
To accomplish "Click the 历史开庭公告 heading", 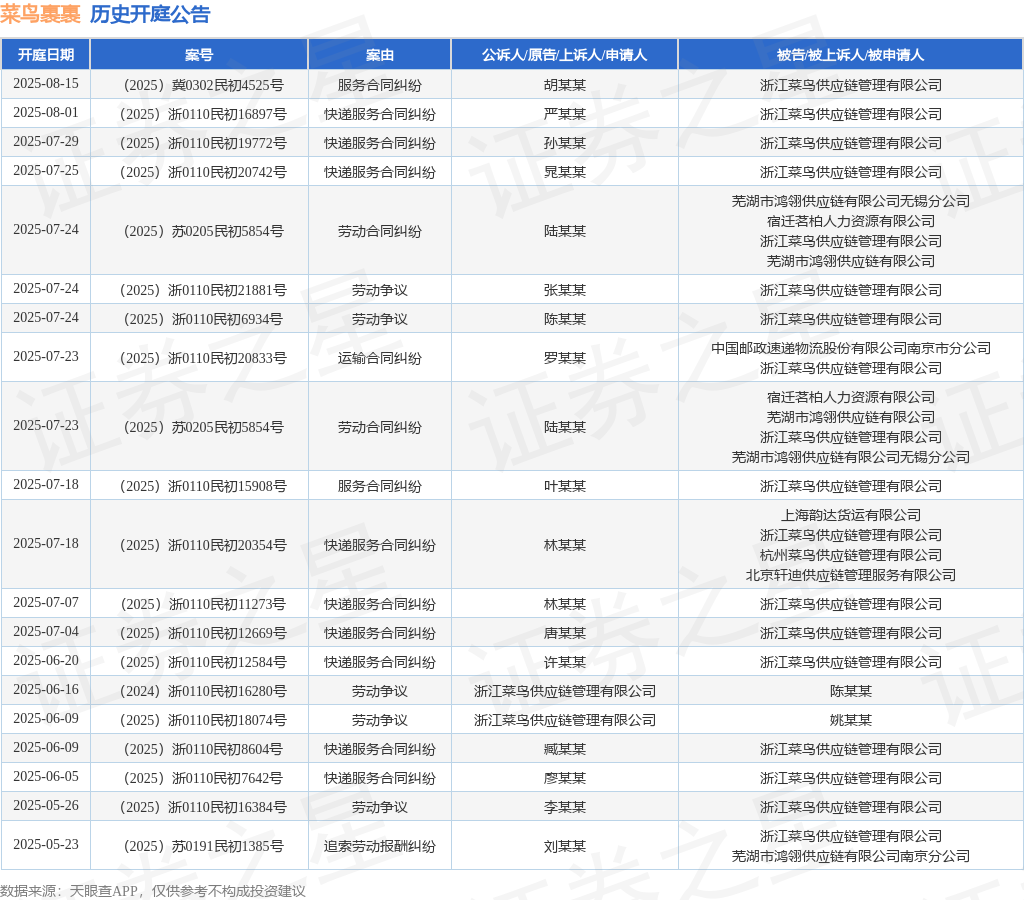I will [150, 14].
